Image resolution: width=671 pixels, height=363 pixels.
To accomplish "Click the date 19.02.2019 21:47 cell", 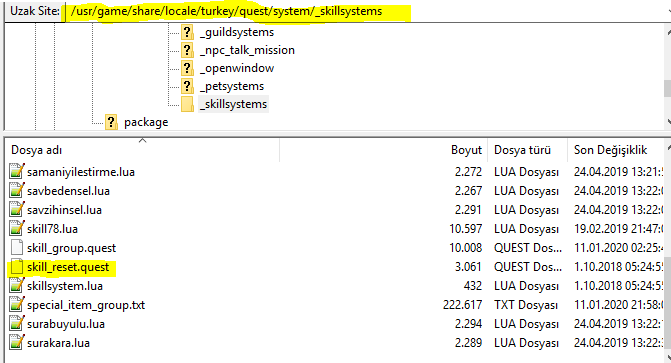I will [618, 229].
